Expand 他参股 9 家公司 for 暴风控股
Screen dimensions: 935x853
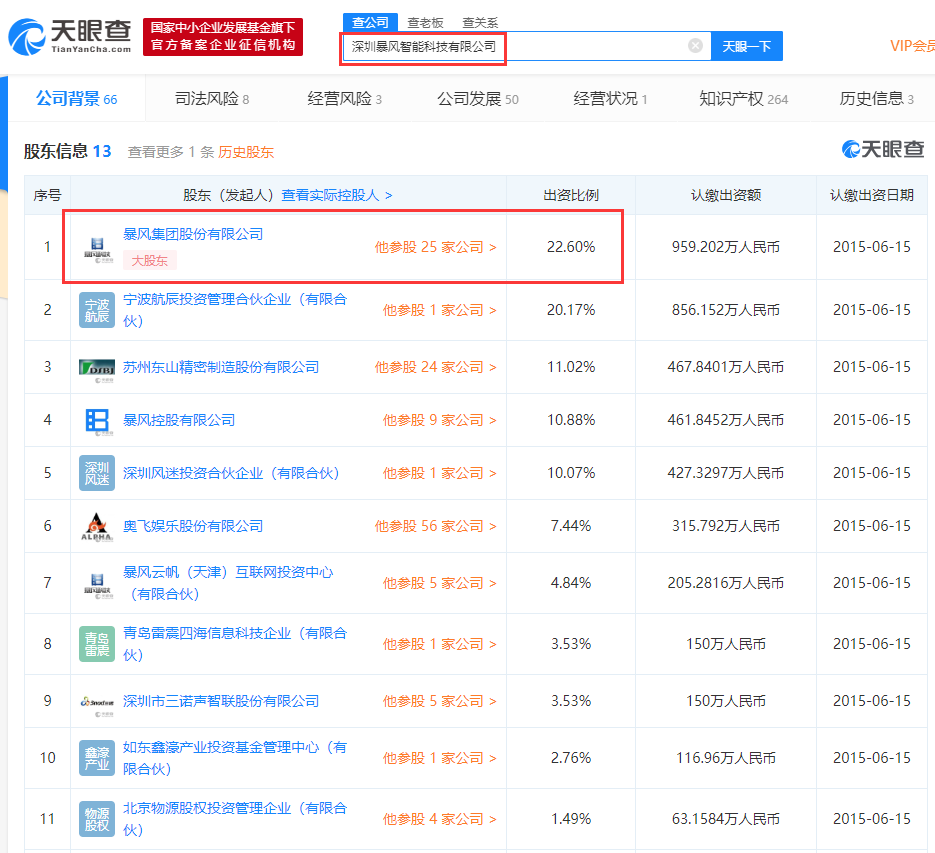[x=439, y=420]
